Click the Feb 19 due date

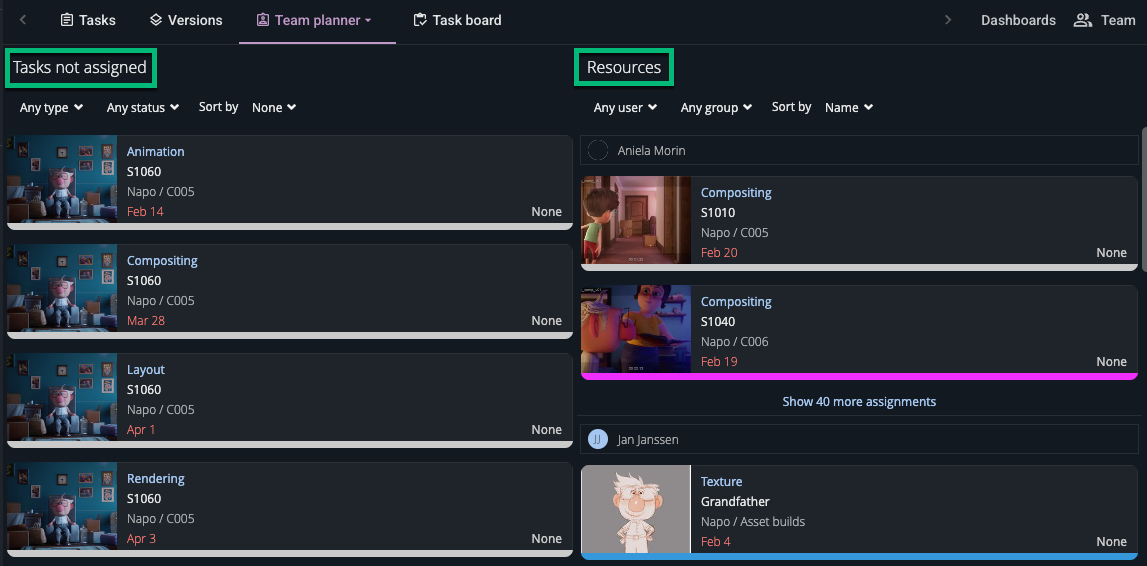[x=719, y=361]
